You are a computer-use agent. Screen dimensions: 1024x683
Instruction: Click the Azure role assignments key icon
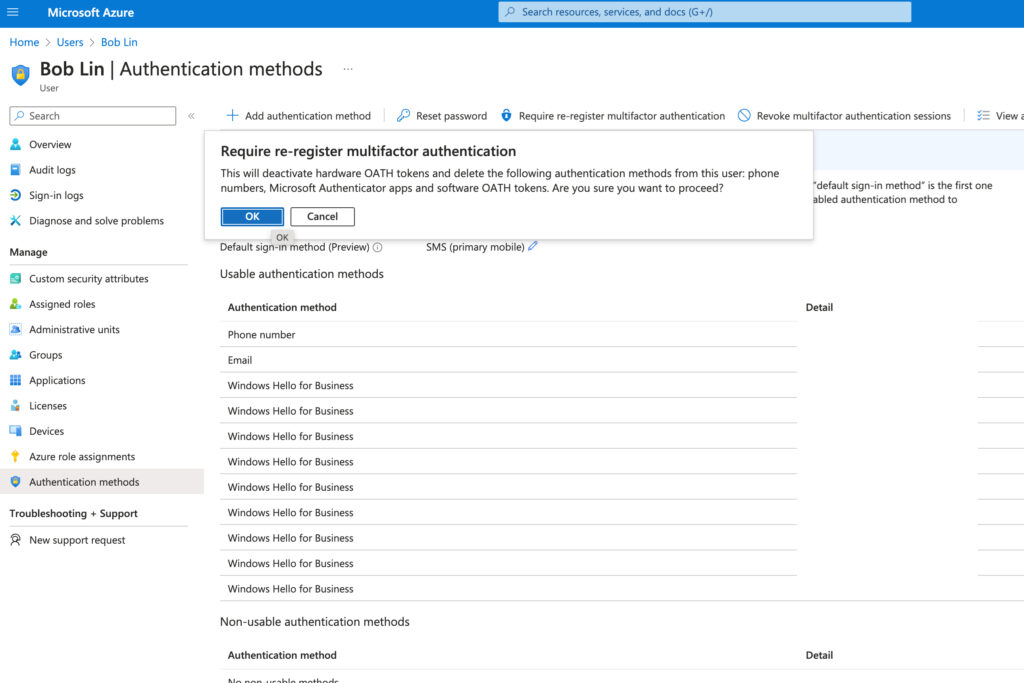click(x=16, y=456)
